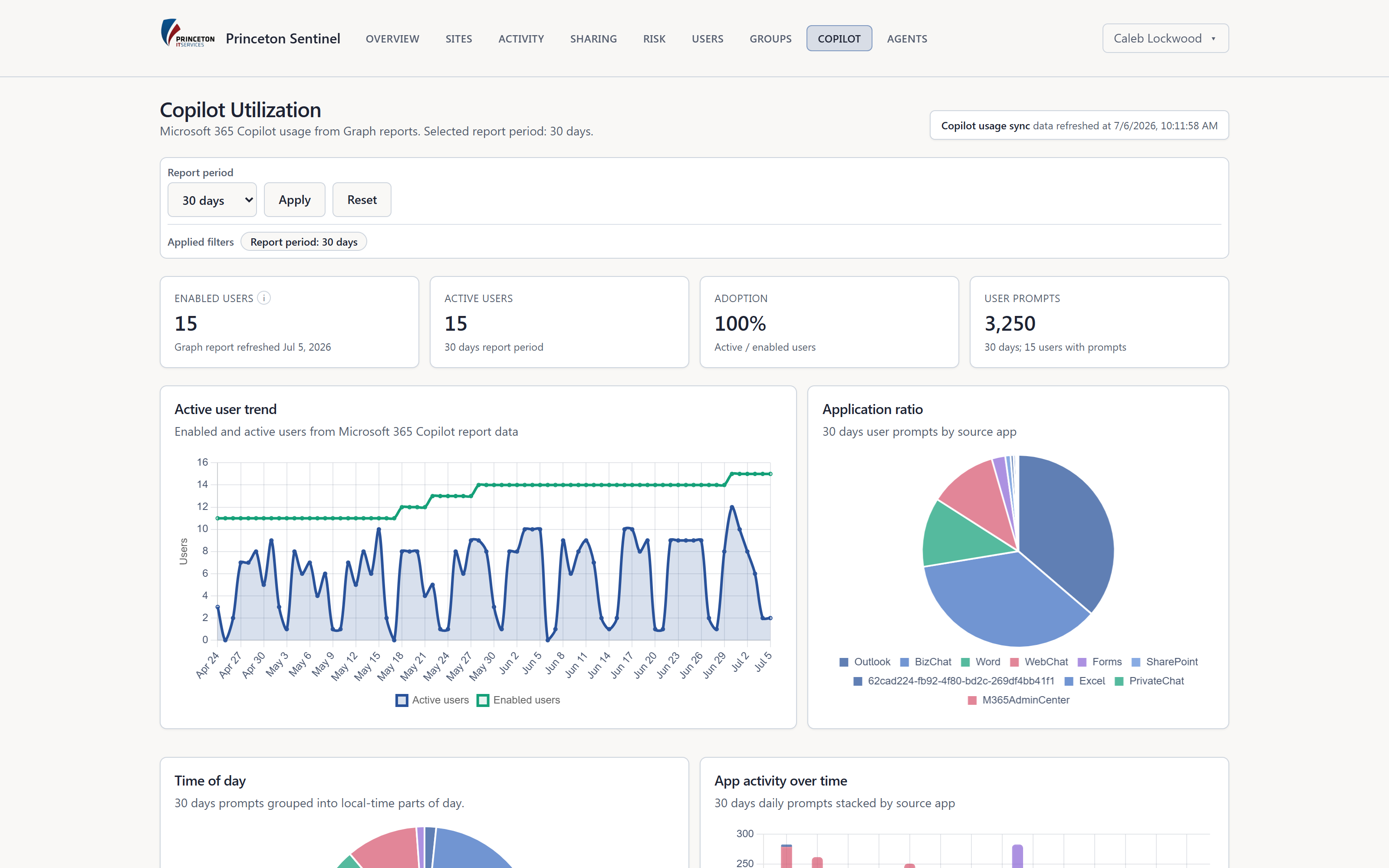Click the Active user trend heading

coord(226,409)
